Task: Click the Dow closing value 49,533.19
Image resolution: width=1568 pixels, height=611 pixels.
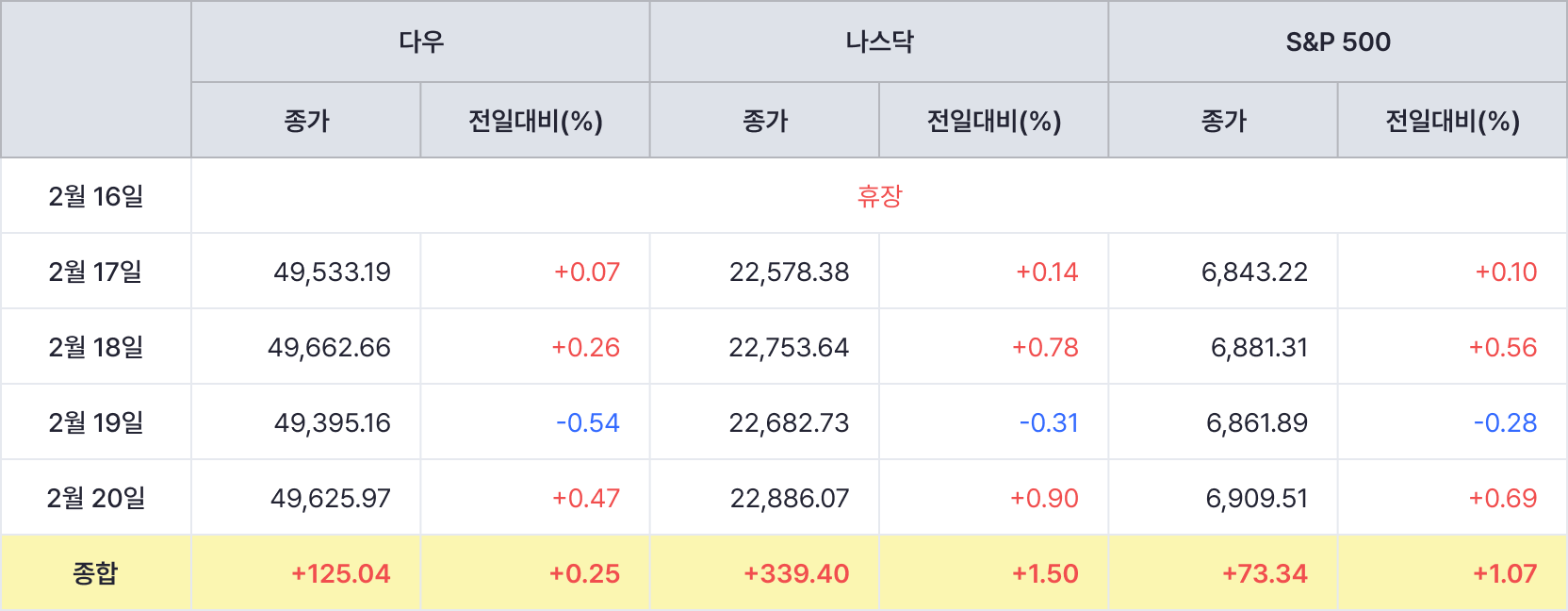Action: point(332,272)
